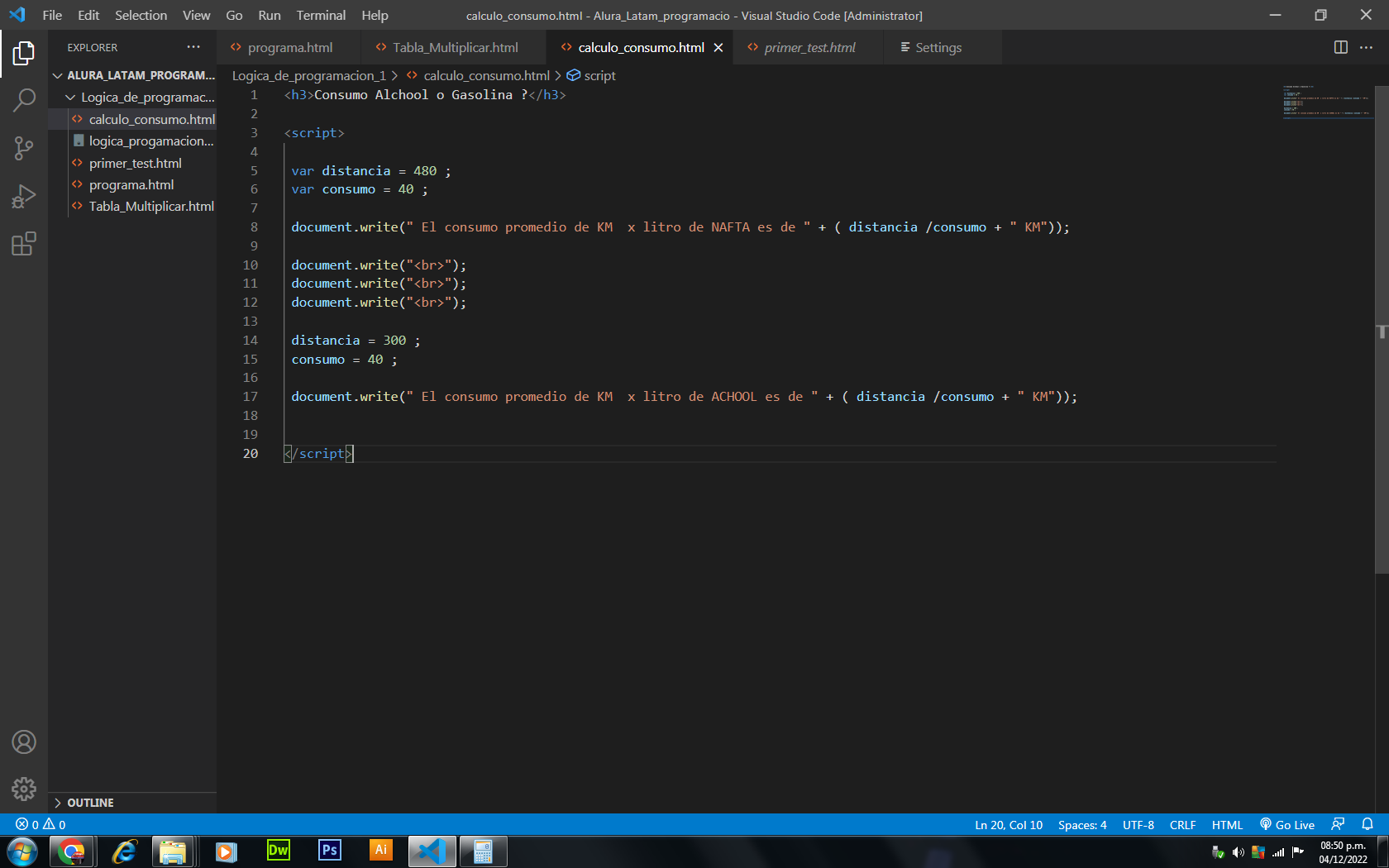Open the Selection menu

[141, 15]
